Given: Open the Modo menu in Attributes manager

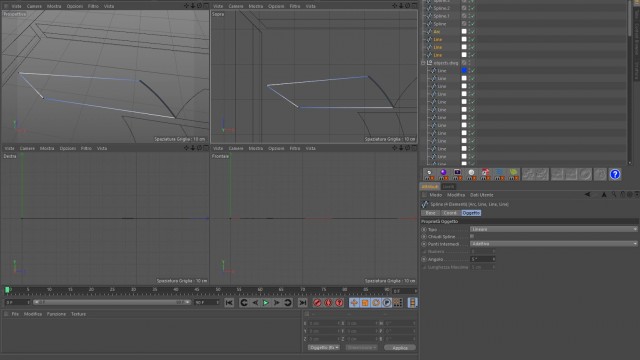Looking at the screenshot, I should coord(436,195).
